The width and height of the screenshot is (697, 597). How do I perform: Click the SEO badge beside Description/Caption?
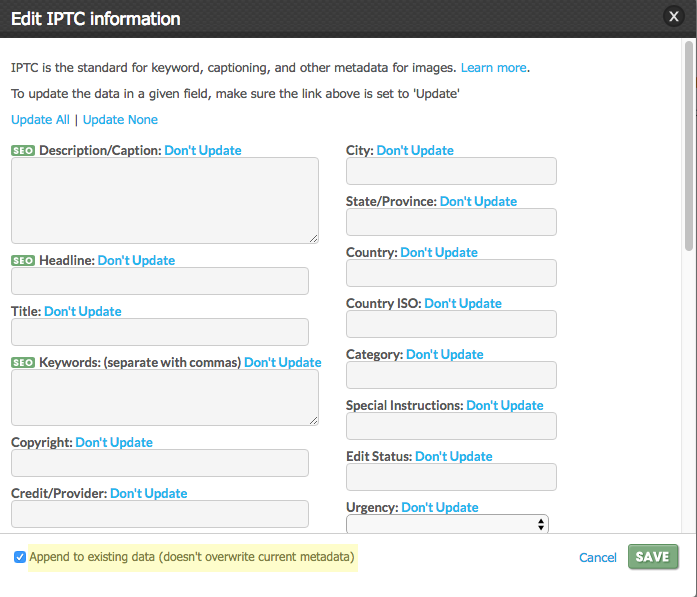click(x=23, y=151)
